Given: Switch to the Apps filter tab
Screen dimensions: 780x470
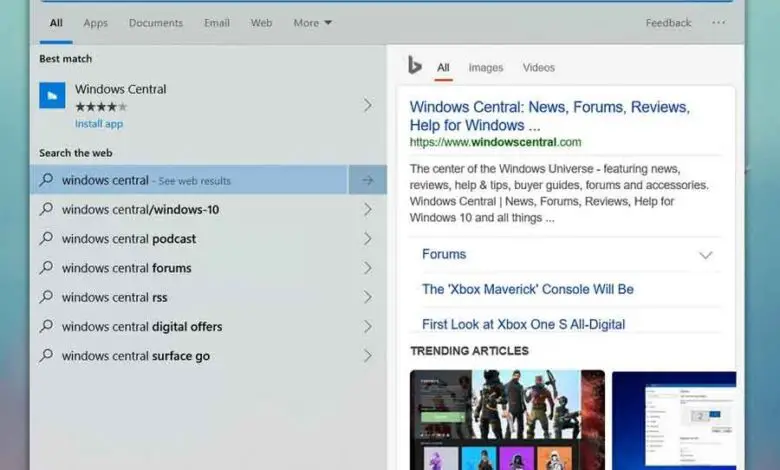Looking at the screenshot, I should pos(96,23).
